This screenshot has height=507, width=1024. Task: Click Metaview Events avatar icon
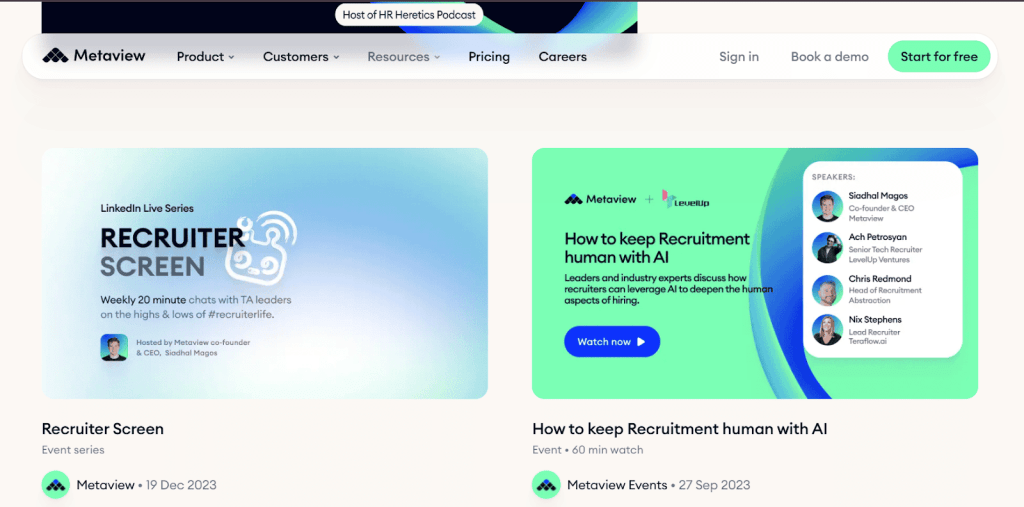546,485
